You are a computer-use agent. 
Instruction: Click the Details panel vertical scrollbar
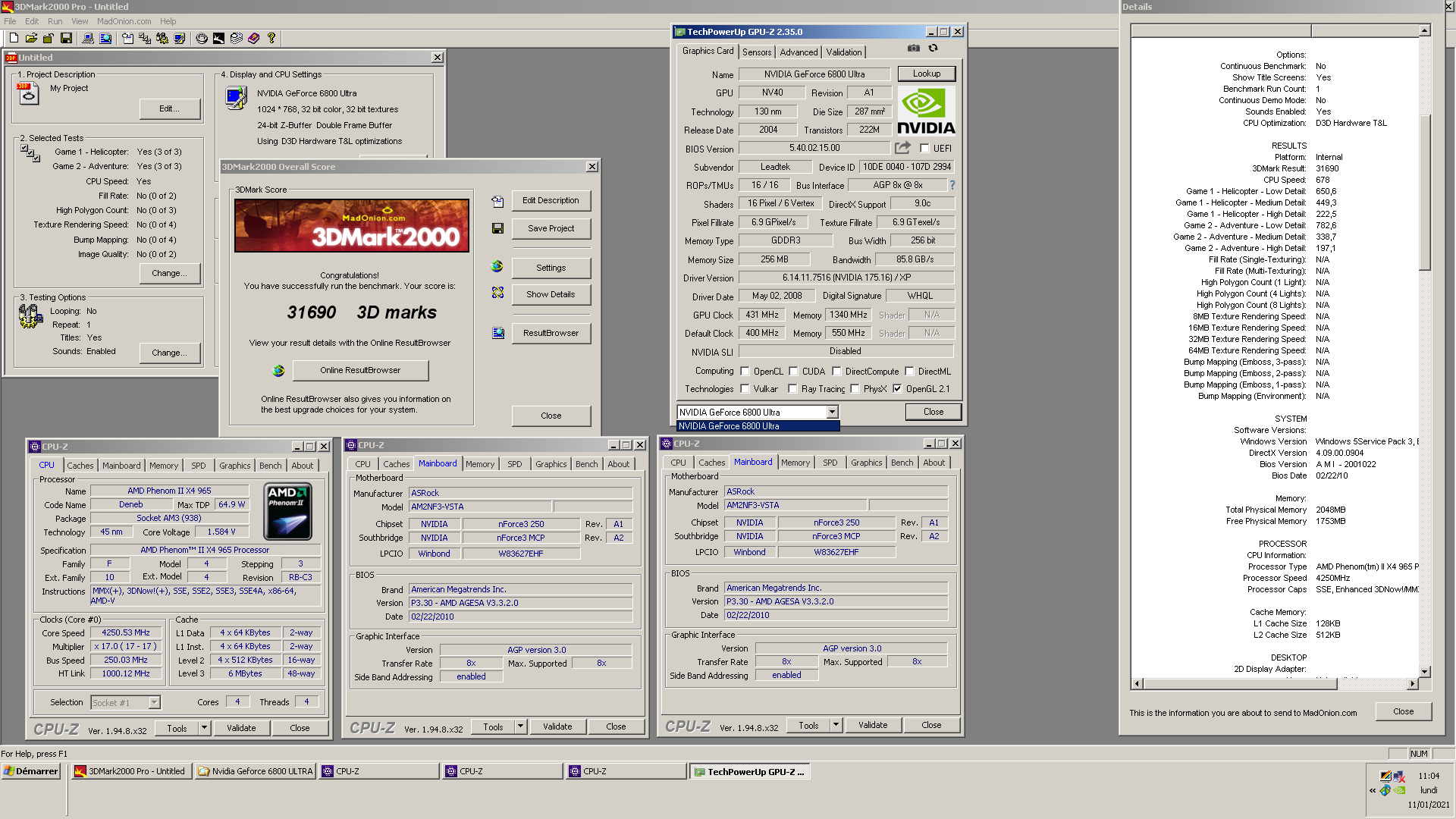[1424, 193]
